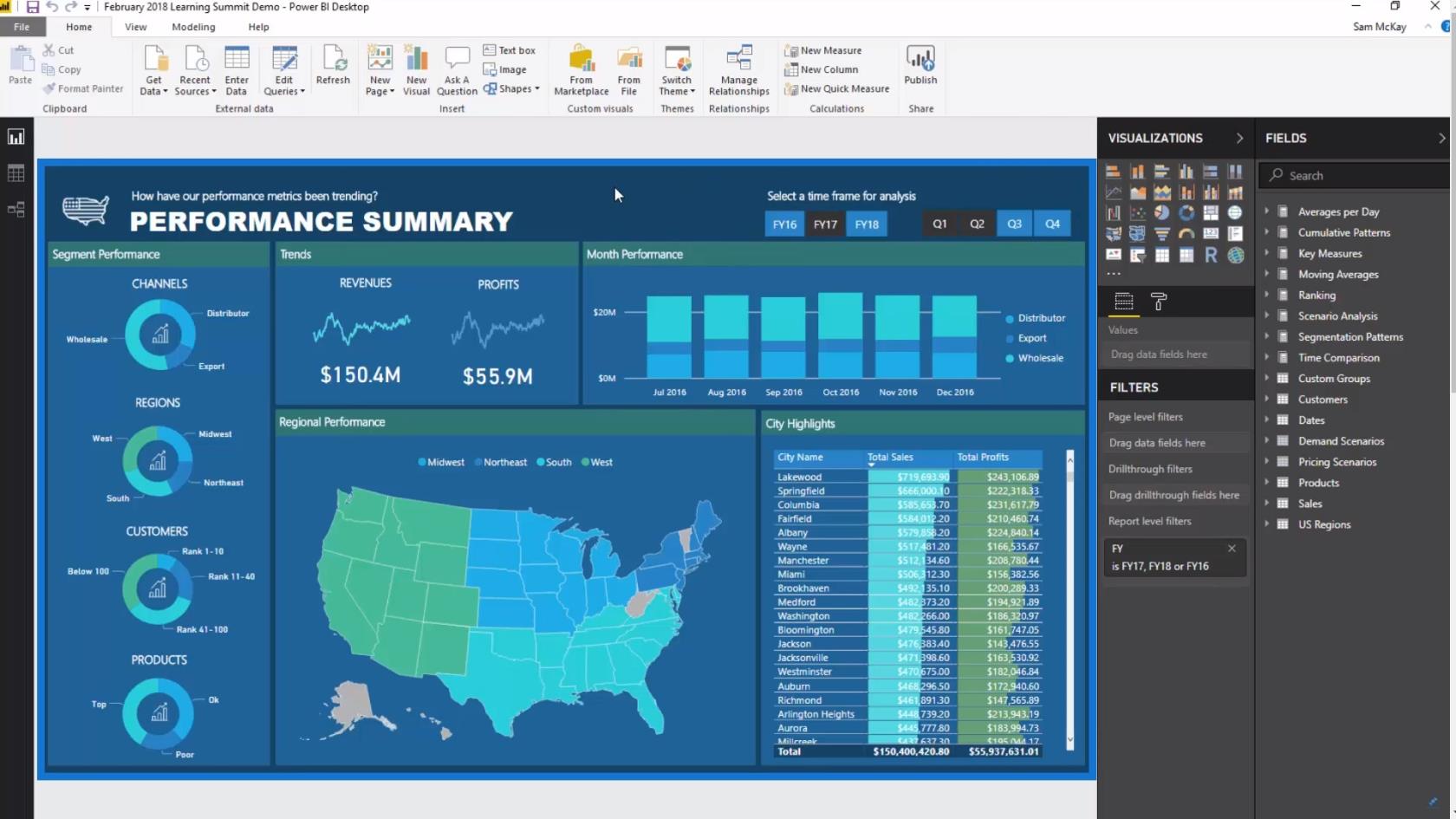Viewport: 1456px width, 819px height.
Task: Select the ArcGIS Maps visual
Action: [x=1235, y=255]
